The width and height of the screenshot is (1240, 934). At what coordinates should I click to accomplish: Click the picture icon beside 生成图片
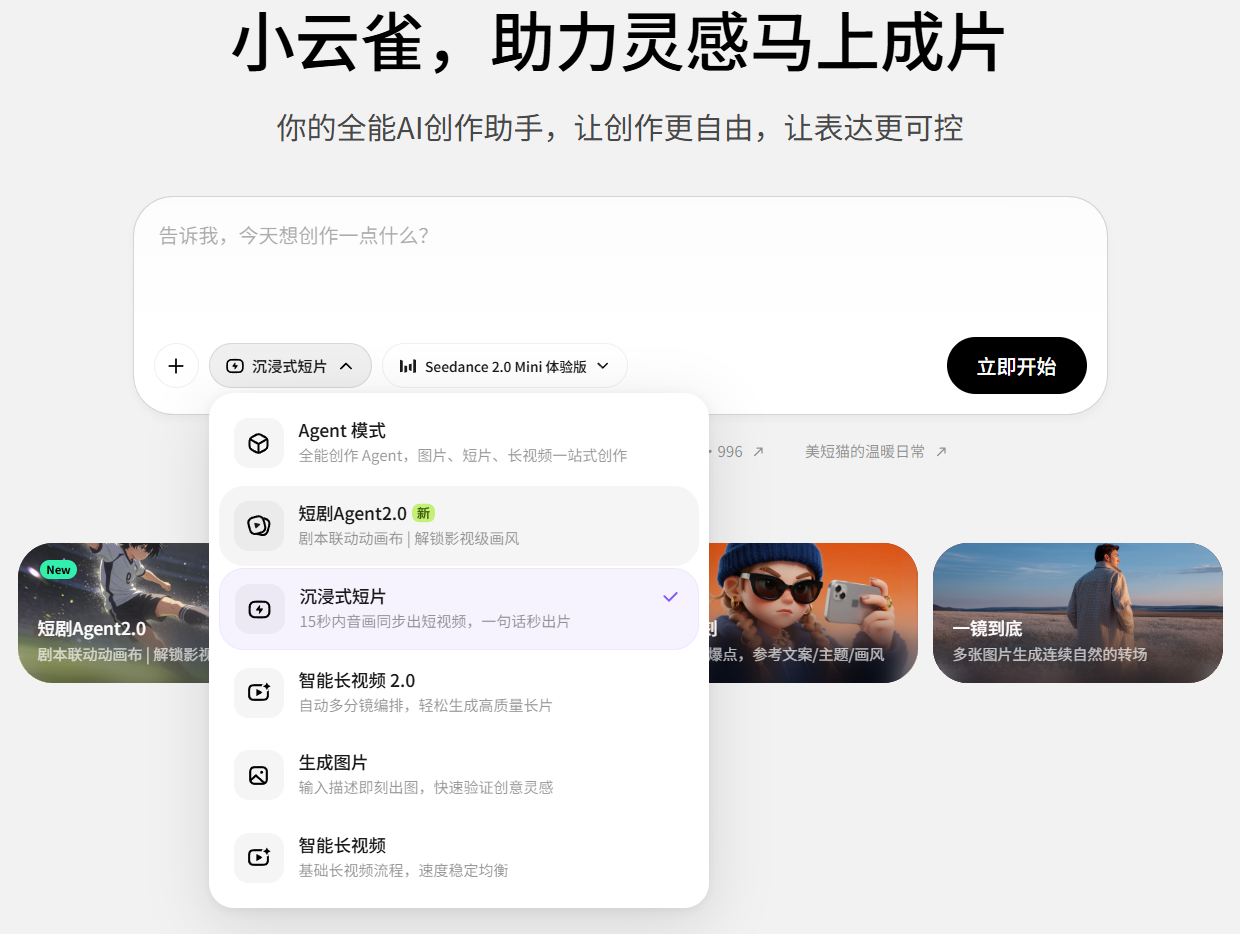(x=259, y=775)
